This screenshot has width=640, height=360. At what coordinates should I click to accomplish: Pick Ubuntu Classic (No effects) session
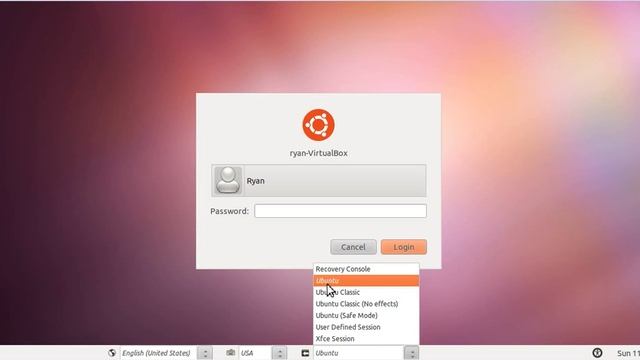366,304
